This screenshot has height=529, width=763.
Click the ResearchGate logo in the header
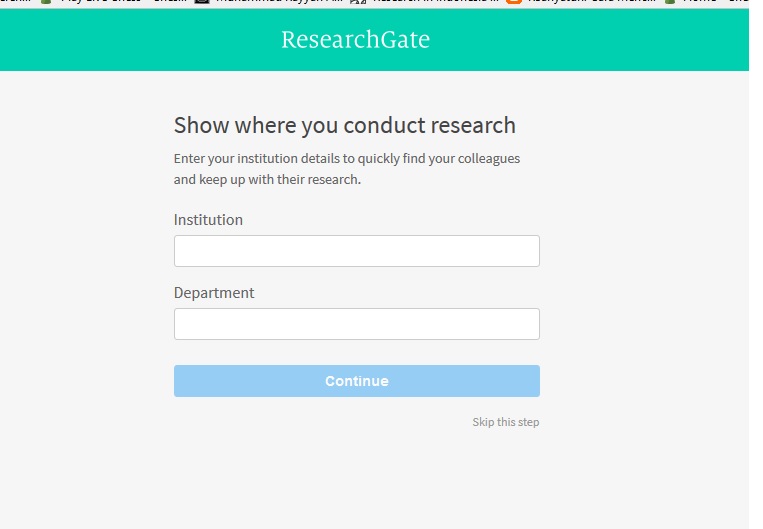[355, 40]
